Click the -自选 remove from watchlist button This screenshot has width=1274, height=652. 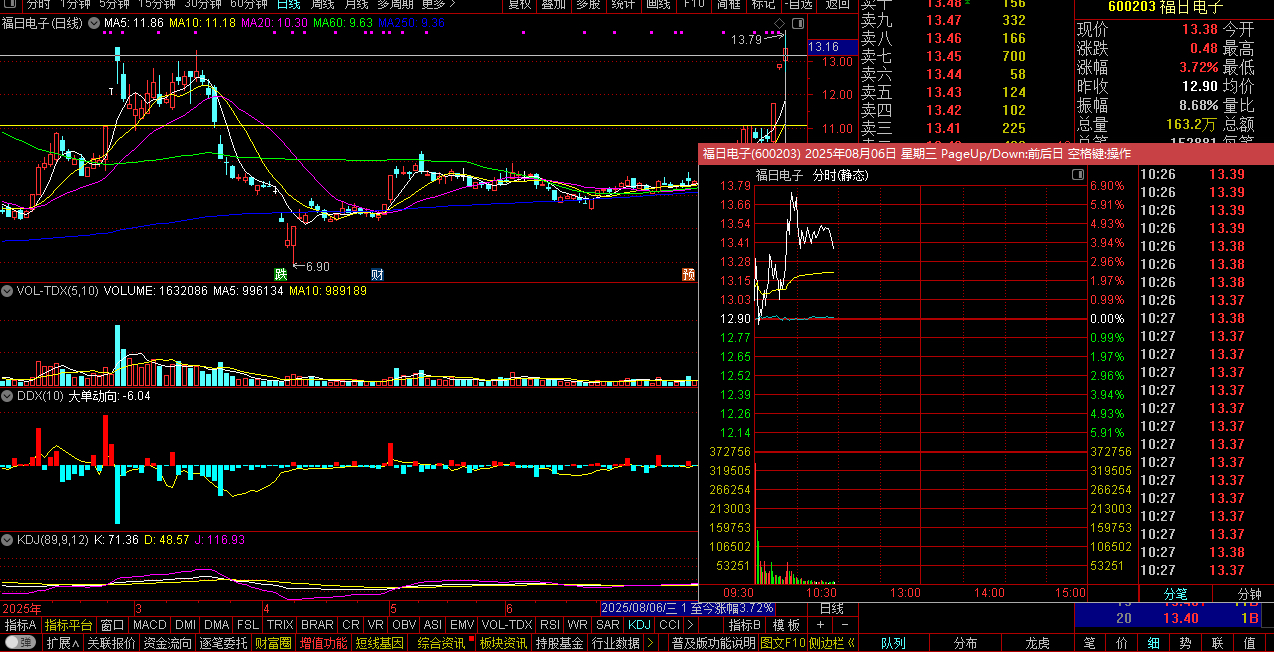pyautogui.click(x=797, y=4)
